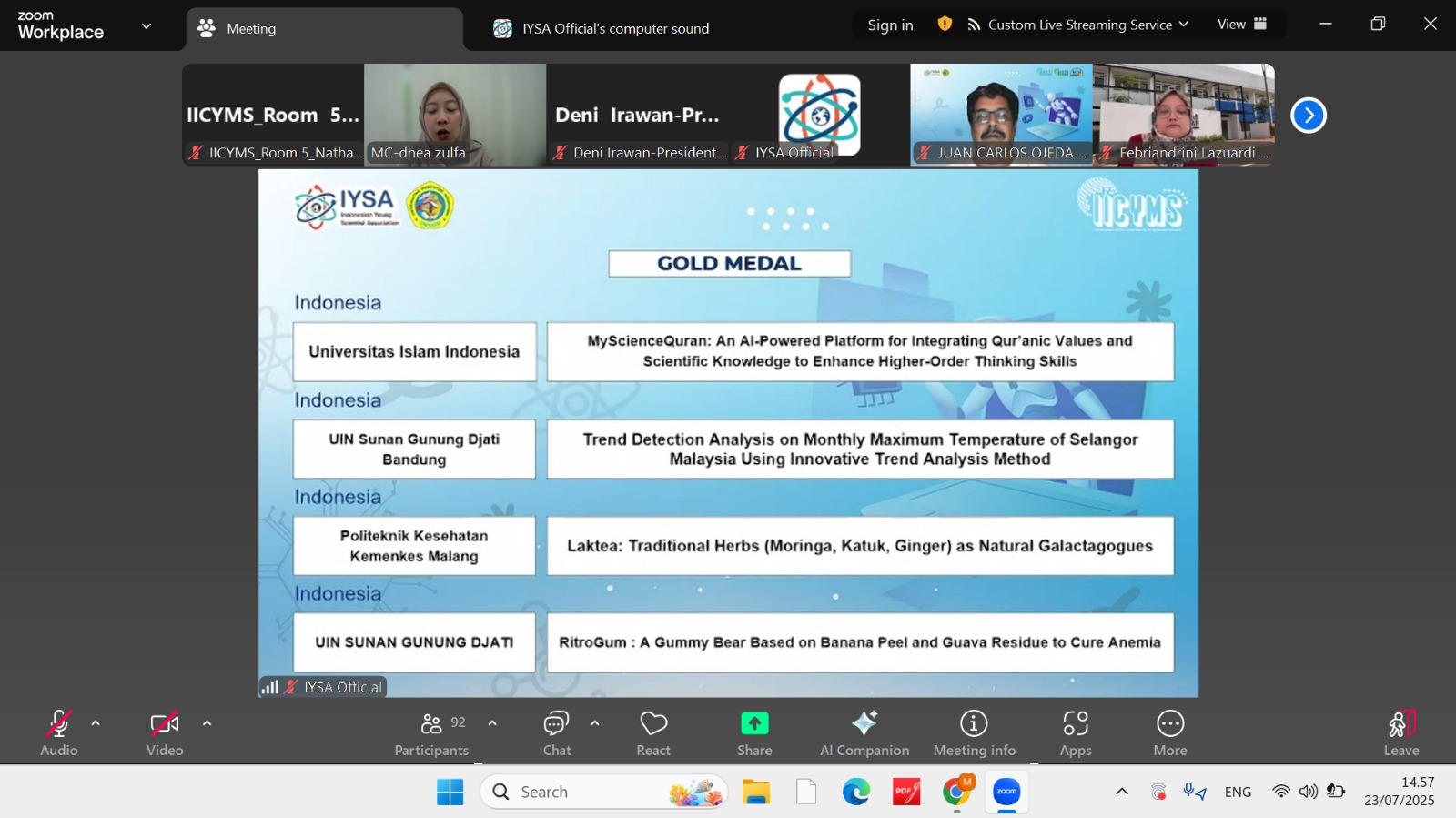Click the green Share screen icon
Image resolution: width=1456 pixels, height=818 pixels.
(754, 724)
